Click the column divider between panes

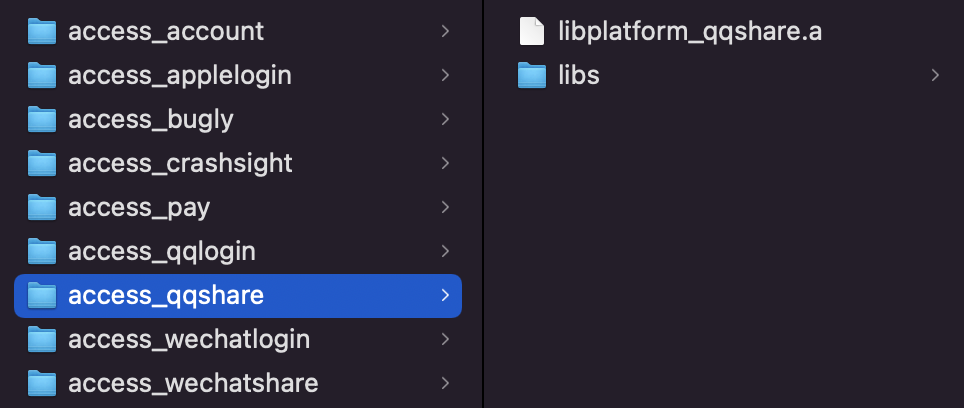click(x=484, y=204)
